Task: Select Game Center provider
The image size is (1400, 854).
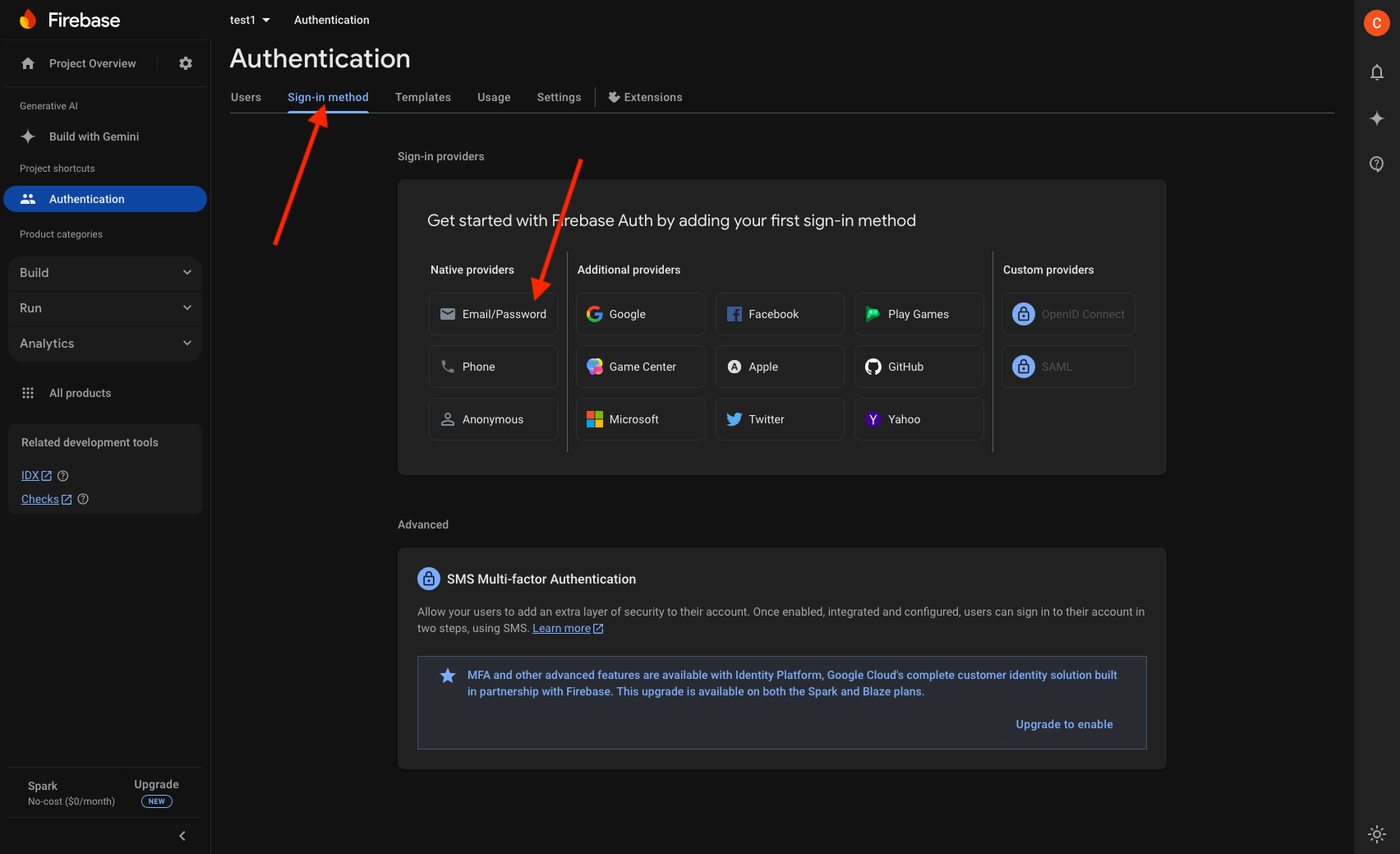Action: (x=641, y=367)
